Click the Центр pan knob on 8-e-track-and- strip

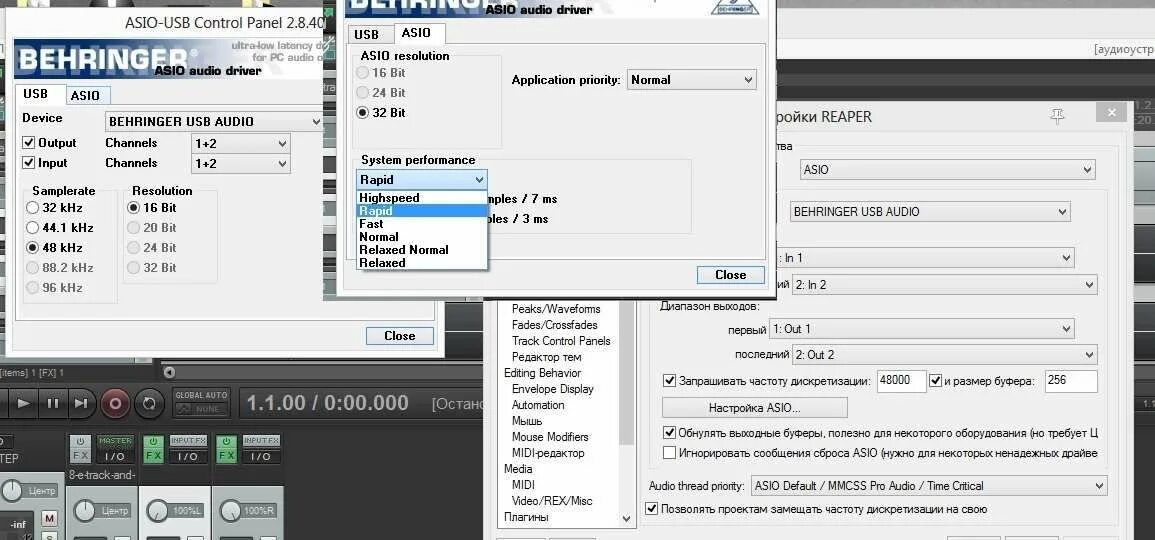coord(85,511)
